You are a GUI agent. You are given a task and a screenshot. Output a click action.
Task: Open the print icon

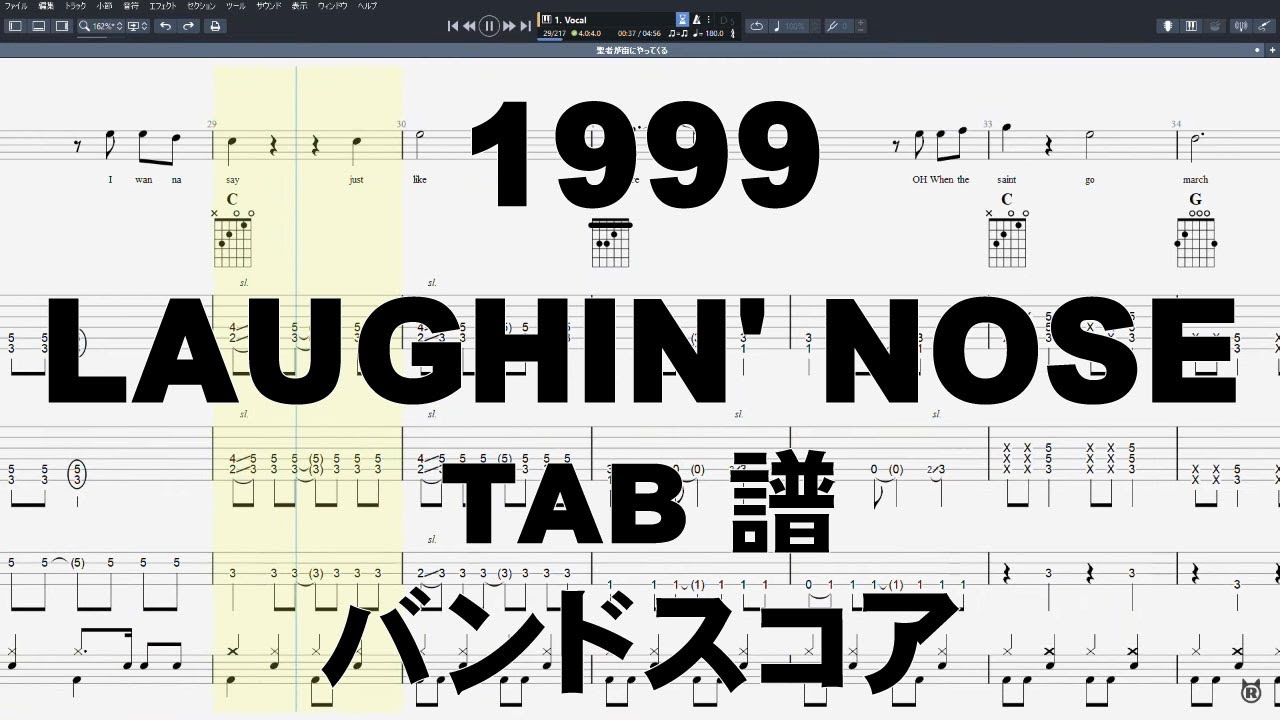(x=214, y=26)
